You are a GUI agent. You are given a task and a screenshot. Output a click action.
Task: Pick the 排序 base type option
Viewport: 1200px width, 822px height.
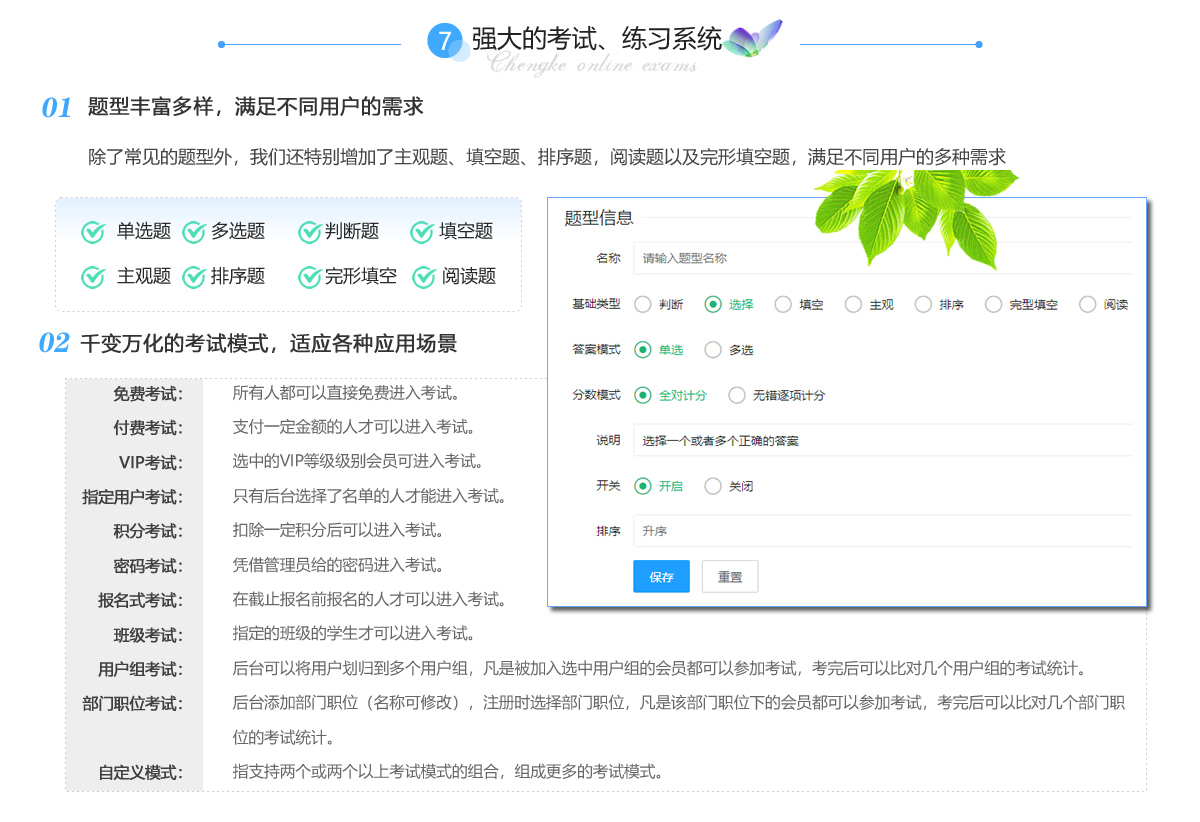923,305
